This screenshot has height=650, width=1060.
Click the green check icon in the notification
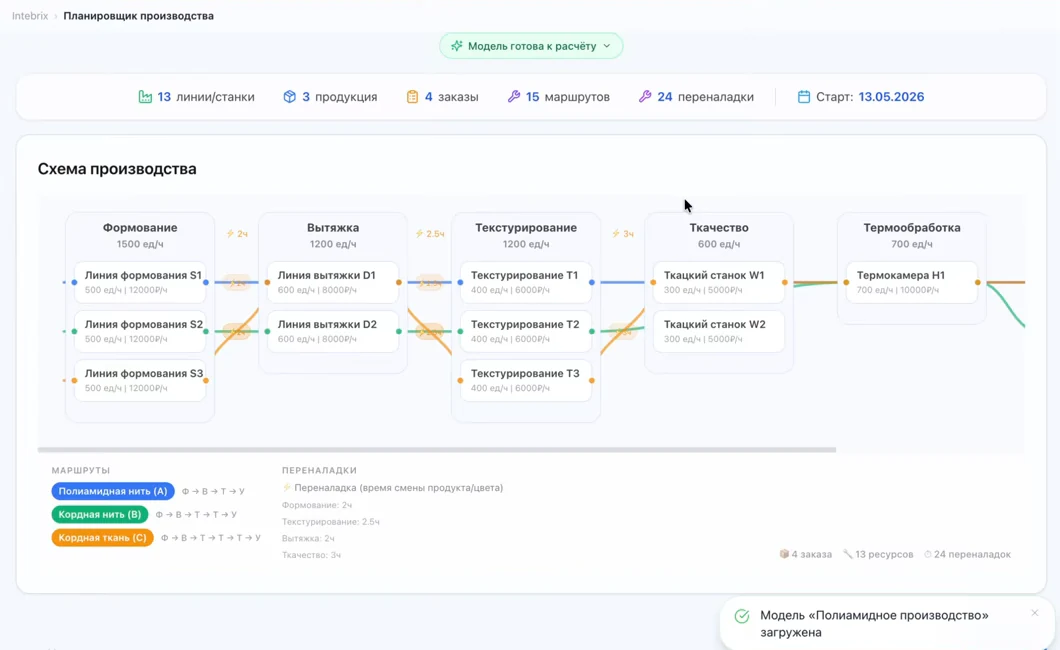[742, 616]
